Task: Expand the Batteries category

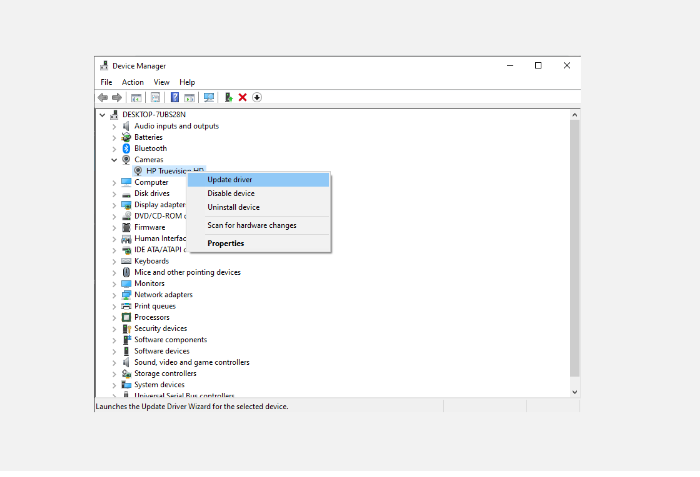Action: [x=114, y=138]
